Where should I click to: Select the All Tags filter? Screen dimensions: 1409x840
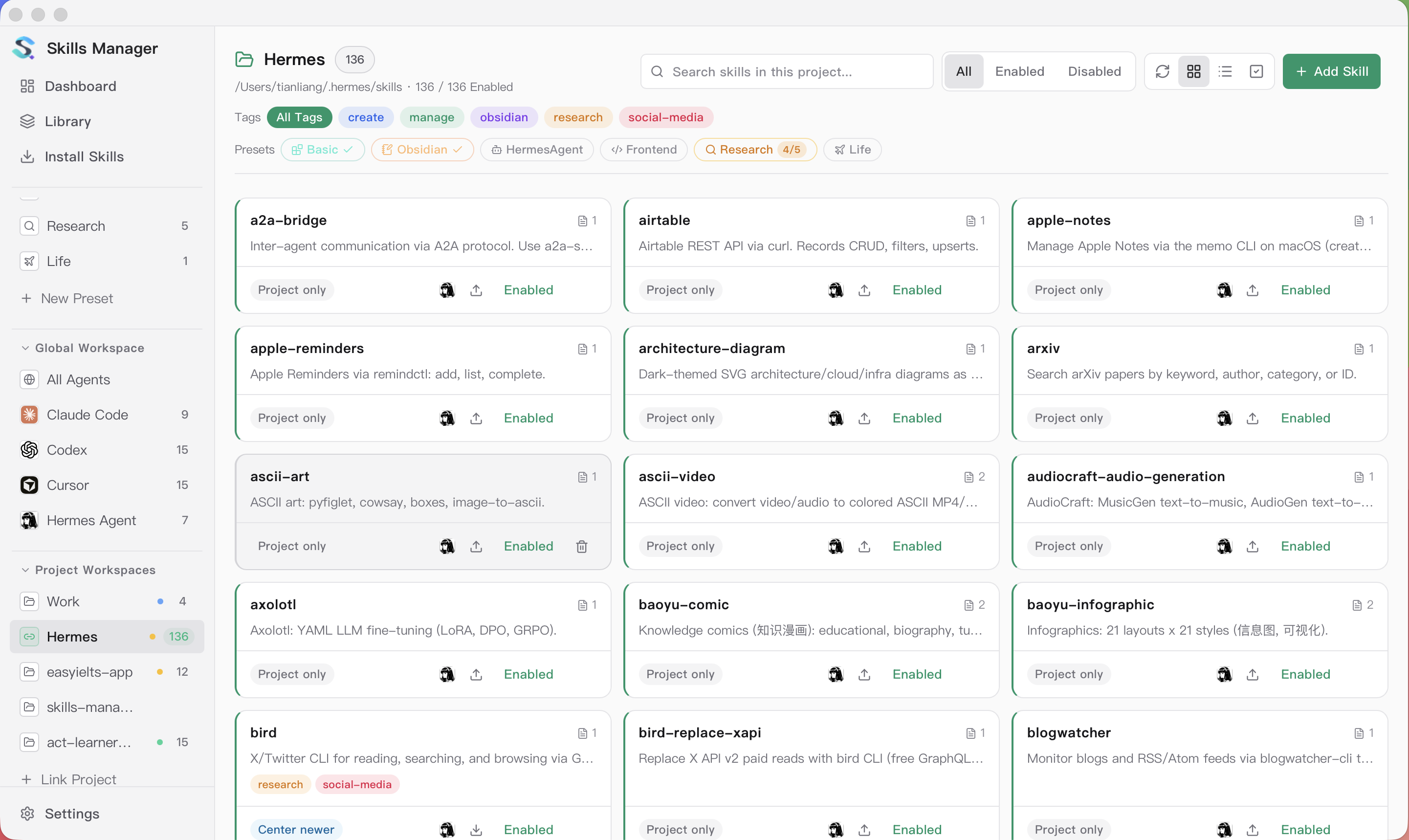(x=299, y=117)
